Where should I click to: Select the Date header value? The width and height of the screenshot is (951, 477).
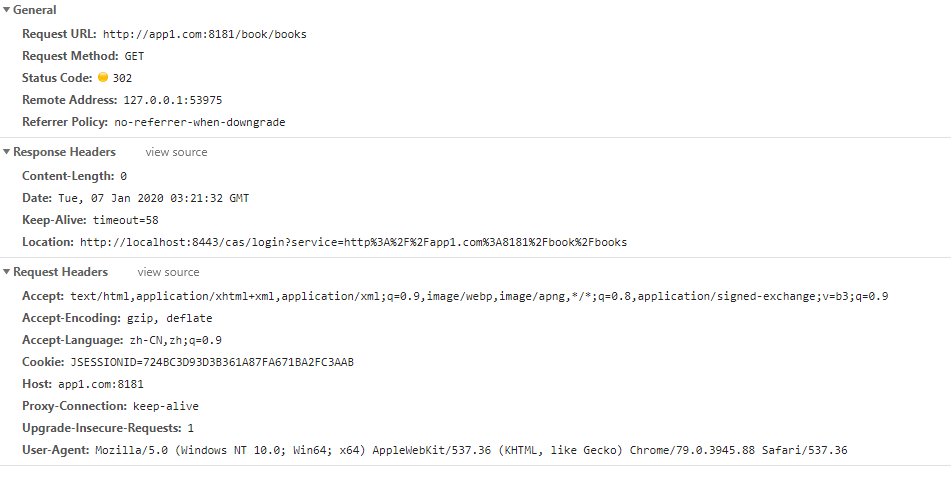(x=153, y=198)
